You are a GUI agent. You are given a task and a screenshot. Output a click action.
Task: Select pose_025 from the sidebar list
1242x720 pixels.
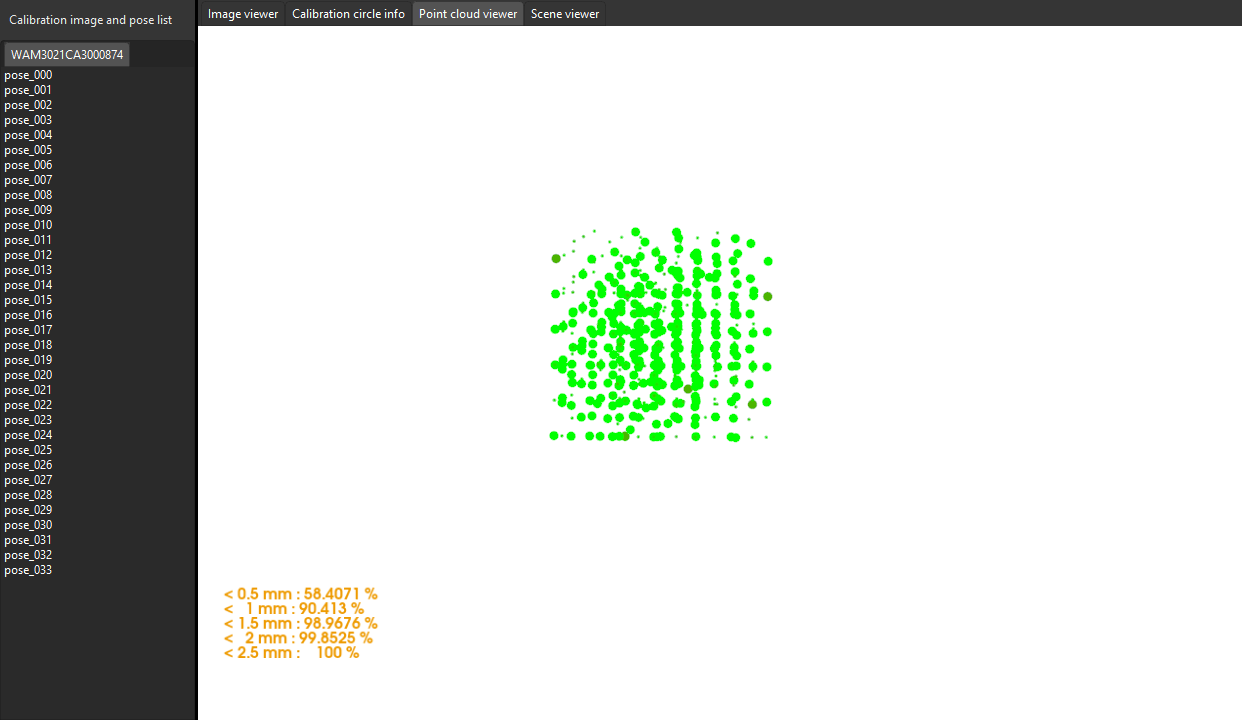click(x=28, y=449)
